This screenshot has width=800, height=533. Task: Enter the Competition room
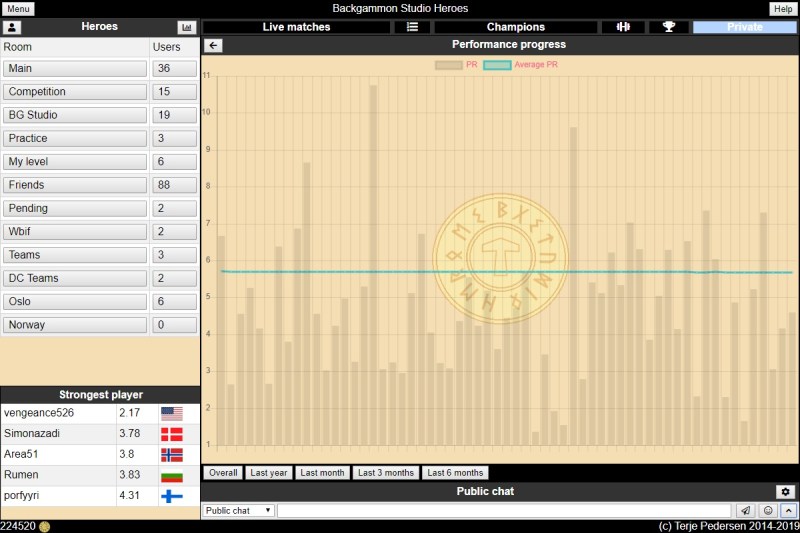pos(74,92)
